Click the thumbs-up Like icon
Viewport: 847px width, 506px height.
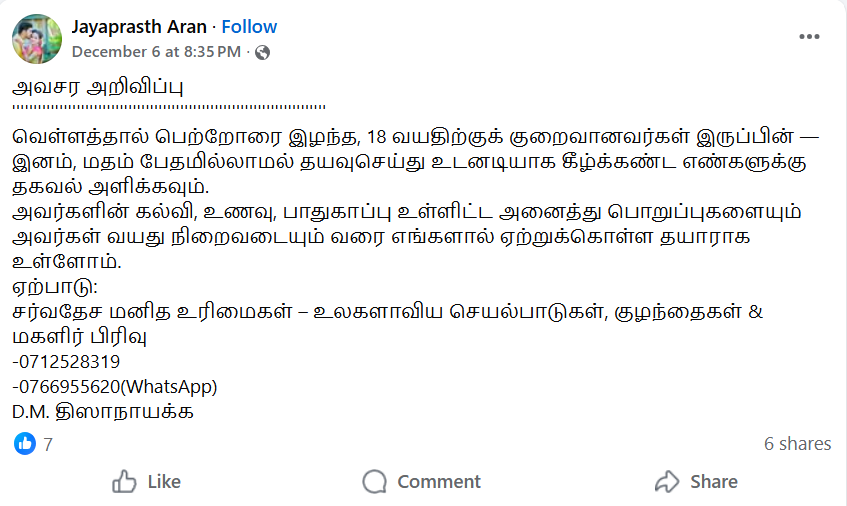[x=125, y=482]
